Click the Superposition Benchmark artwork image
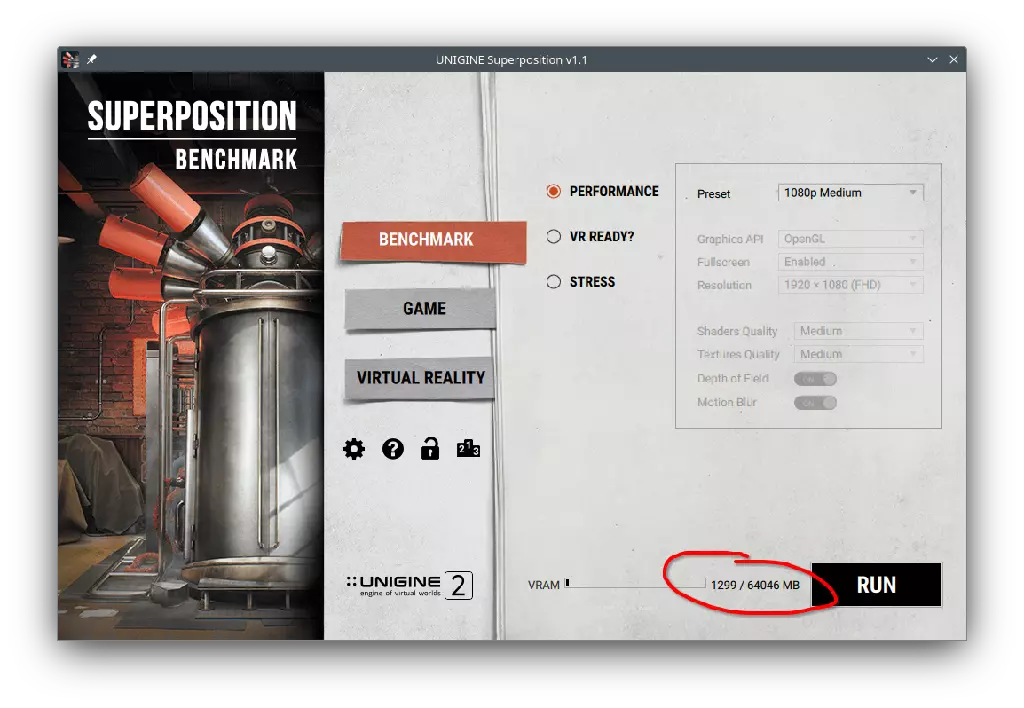 (191, 356)
